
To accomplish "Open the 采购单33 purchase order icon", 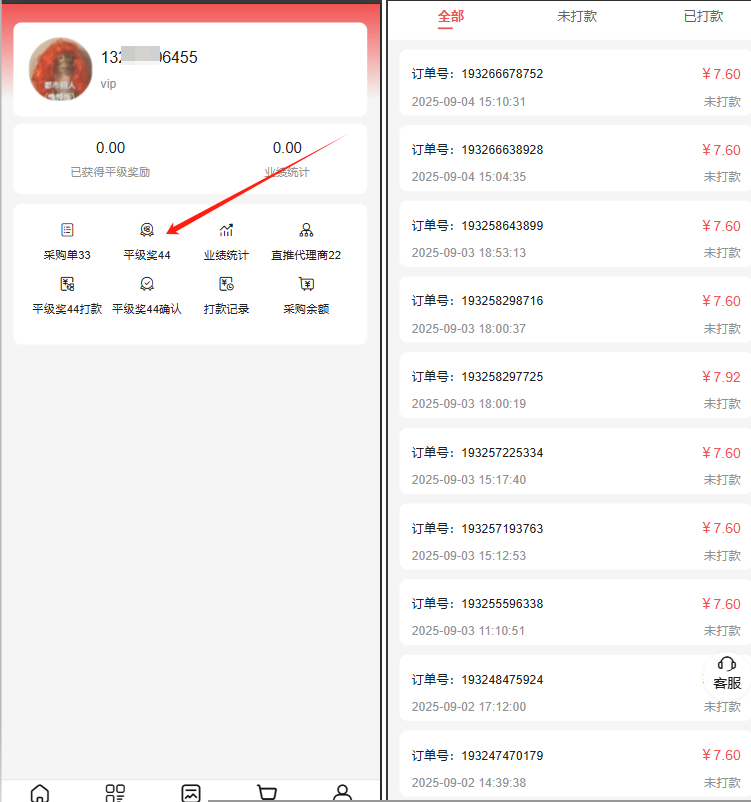I will coord(67,230).
